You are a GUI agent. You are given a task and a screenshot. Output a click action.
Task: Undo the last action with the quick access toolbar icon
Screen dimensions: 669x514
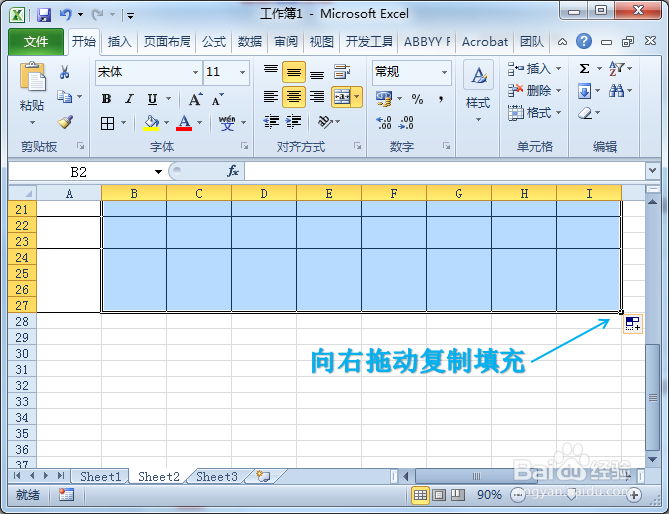(x=65, y=15)
